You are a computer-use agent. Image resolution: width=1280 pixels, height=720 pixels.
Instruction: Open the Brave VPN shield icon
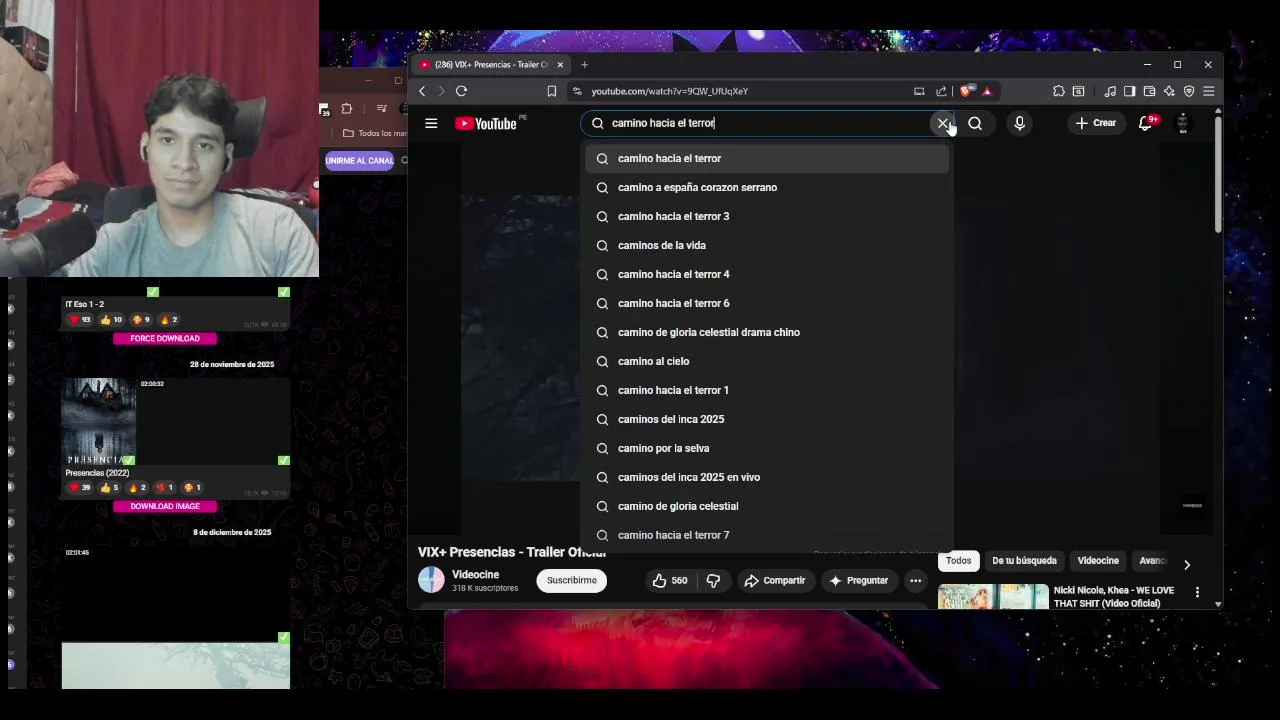click(x=1189, y=91)
